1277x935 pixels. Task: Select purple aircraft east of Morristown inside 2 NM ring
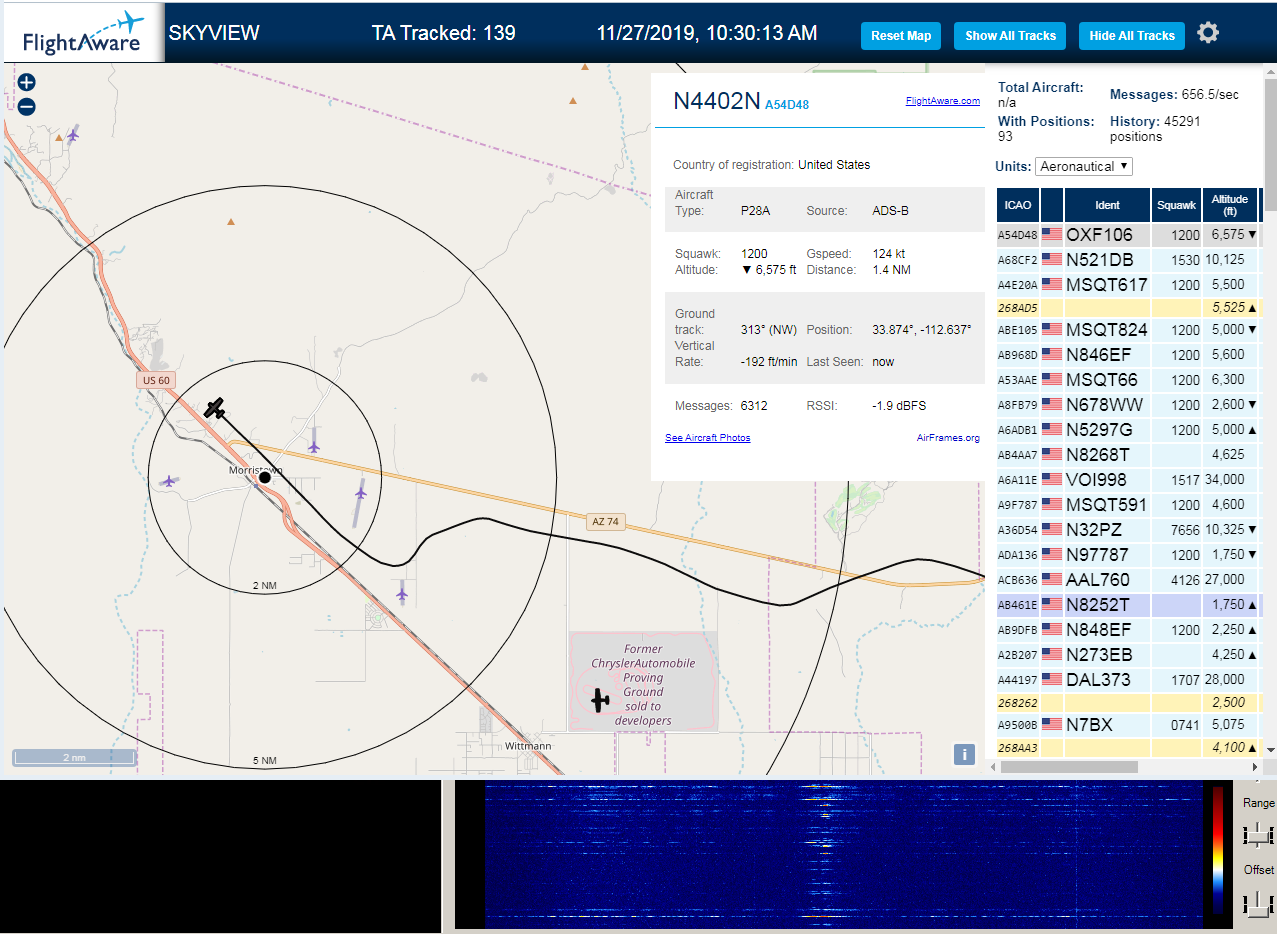(x=360, y=492)
